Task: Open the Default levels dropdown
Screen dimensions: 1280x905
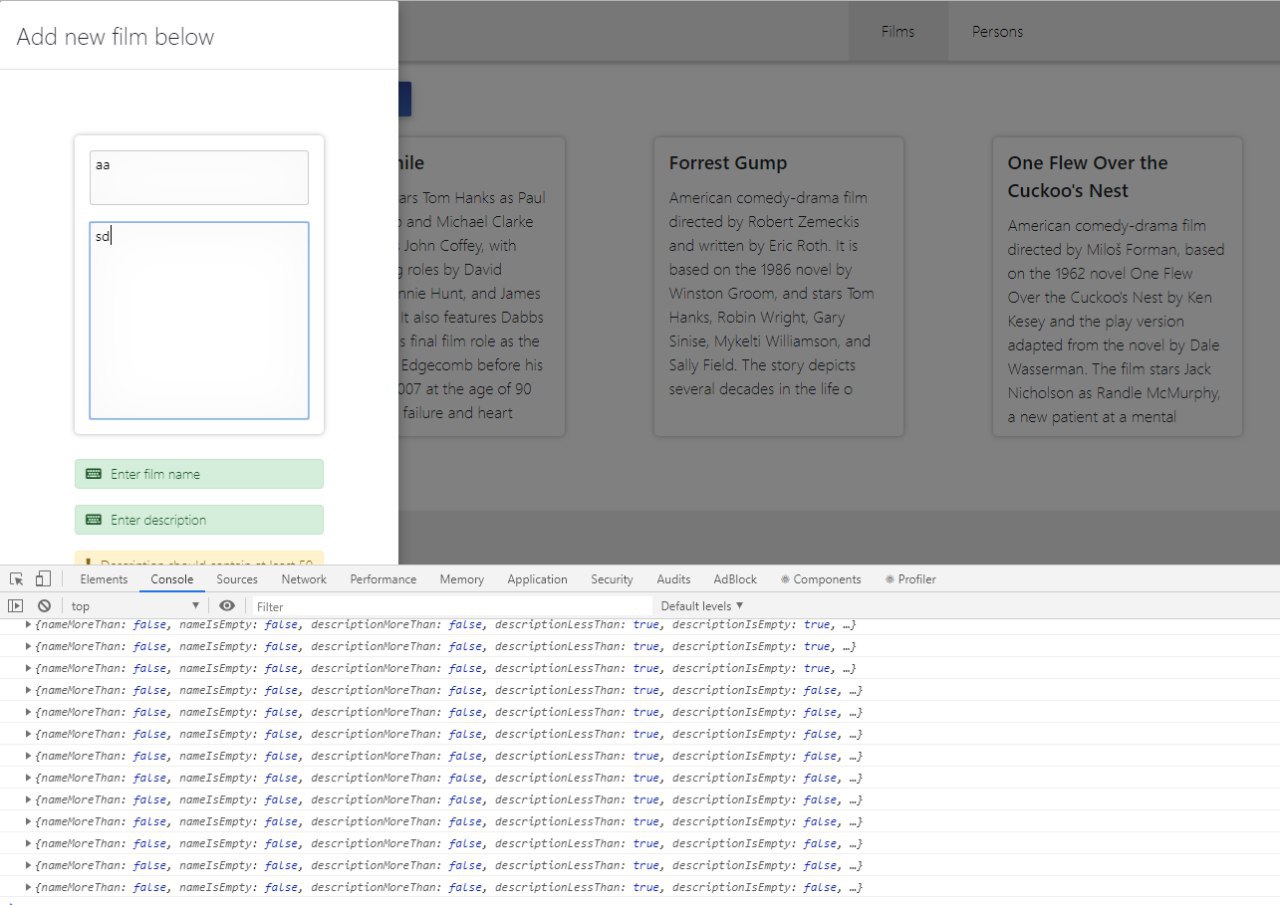Action: 702,606
